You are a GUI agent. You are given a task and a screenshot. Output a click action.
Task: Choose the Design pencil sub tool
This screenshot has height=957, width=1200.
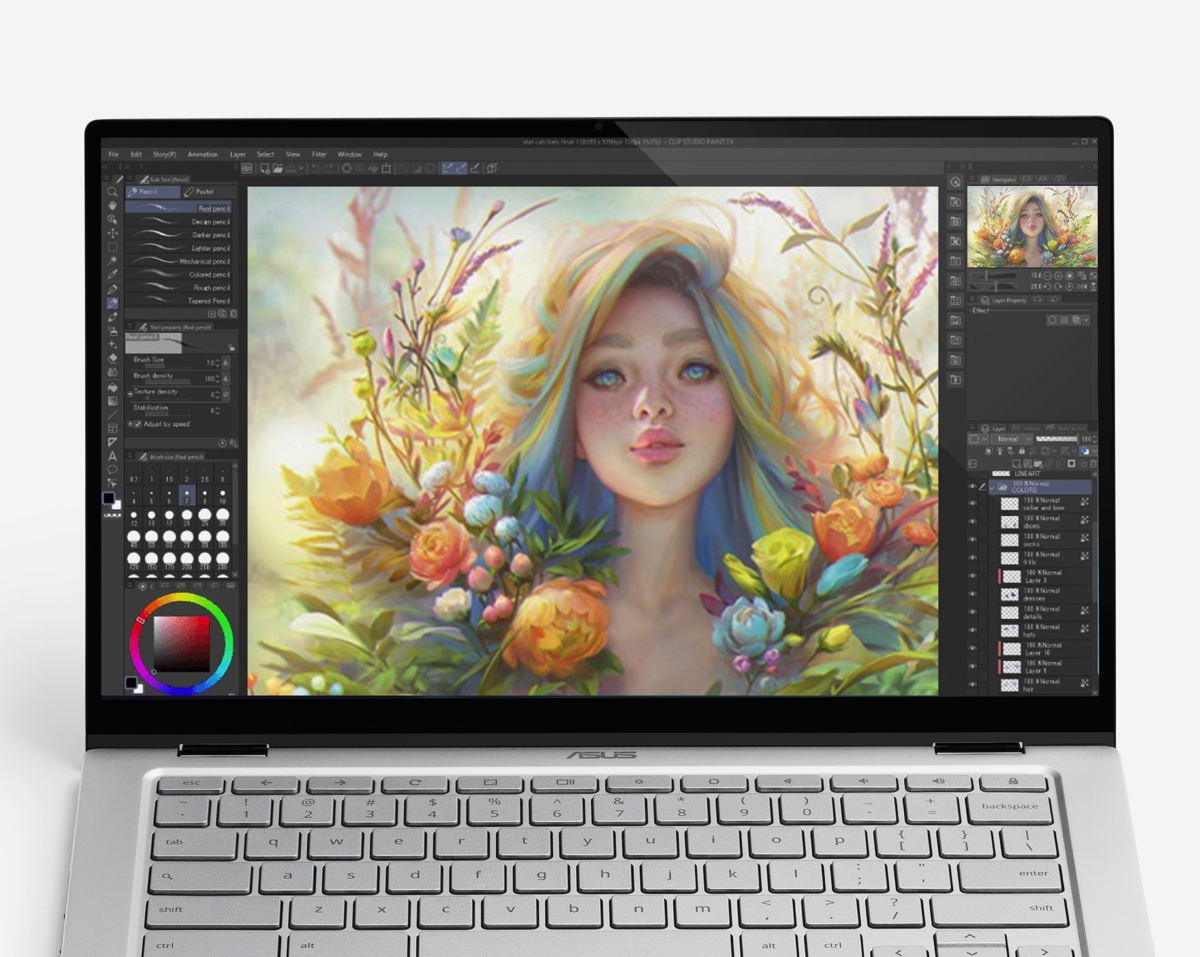(178, 222)
